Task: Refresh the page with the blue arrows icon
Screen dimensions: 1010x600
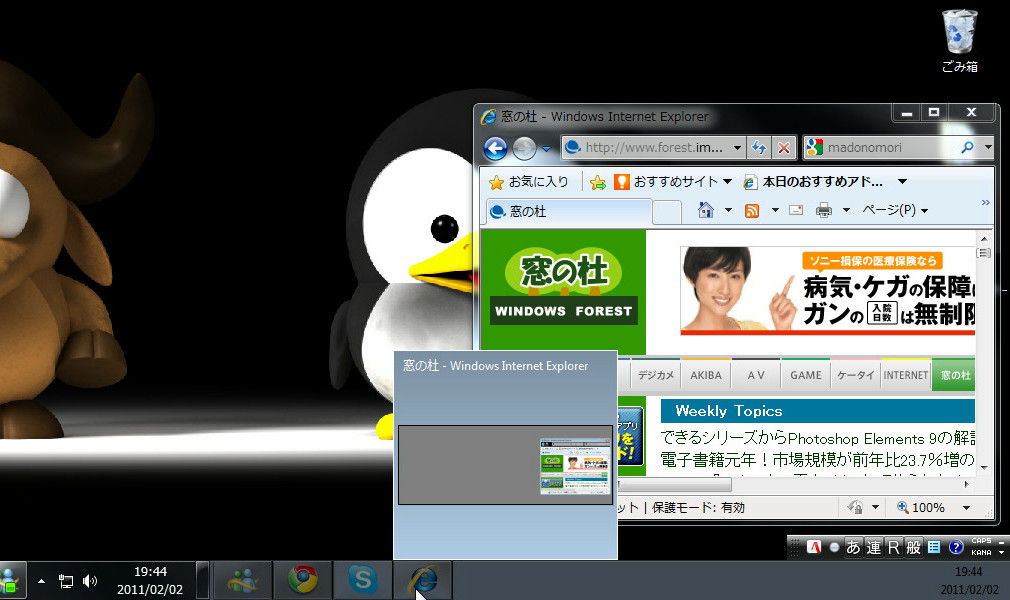Action: [759, 148]
